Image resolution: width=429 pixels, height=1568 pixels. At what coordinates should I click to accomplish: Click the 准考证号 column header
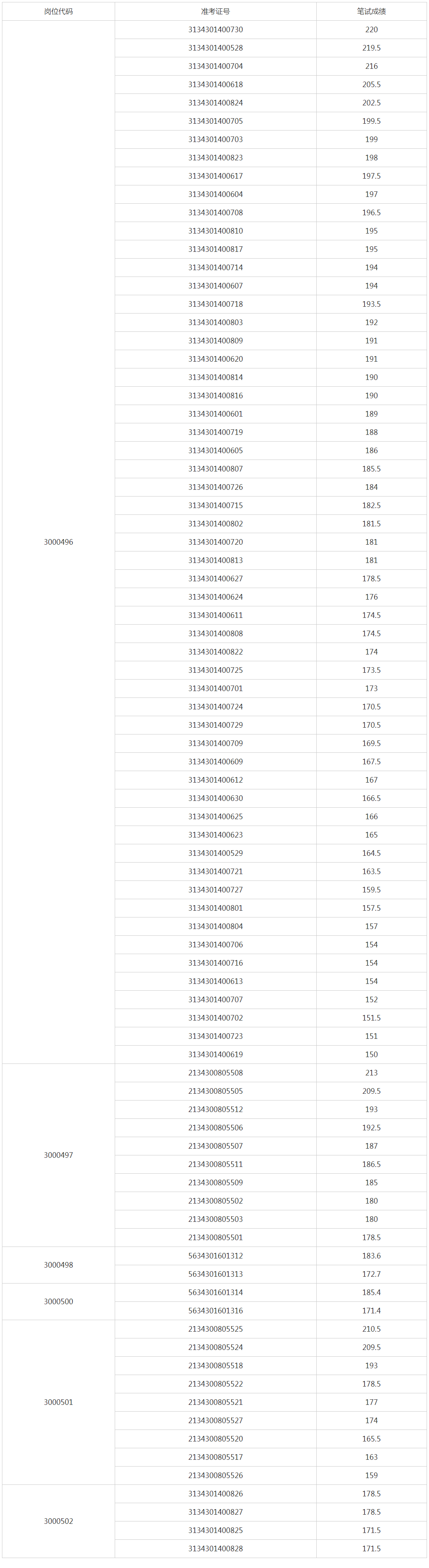coord(216,12)
